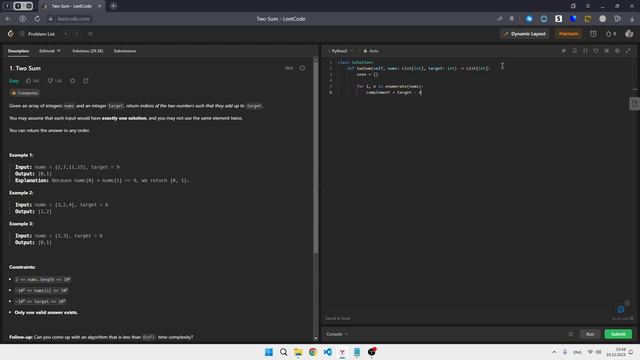The height and width of the screenshot is (360, 640).
Task: Click the format code lines icon
Action: point(564,51)
